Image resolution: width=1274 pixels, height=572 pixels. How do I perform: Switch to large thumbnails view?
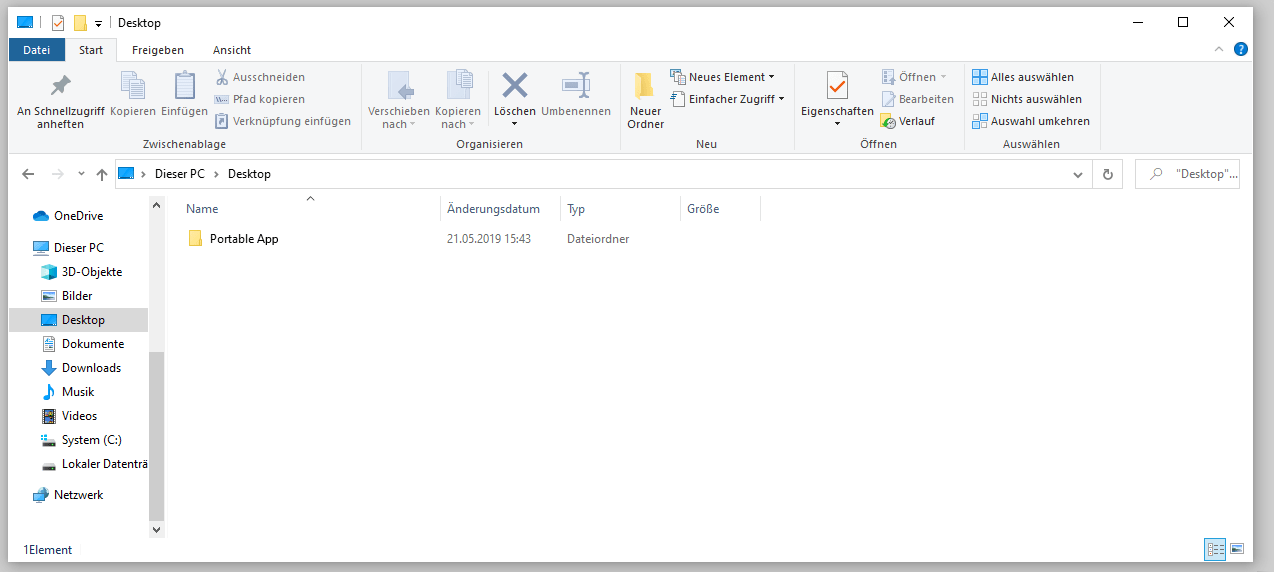coord(1237,549)
